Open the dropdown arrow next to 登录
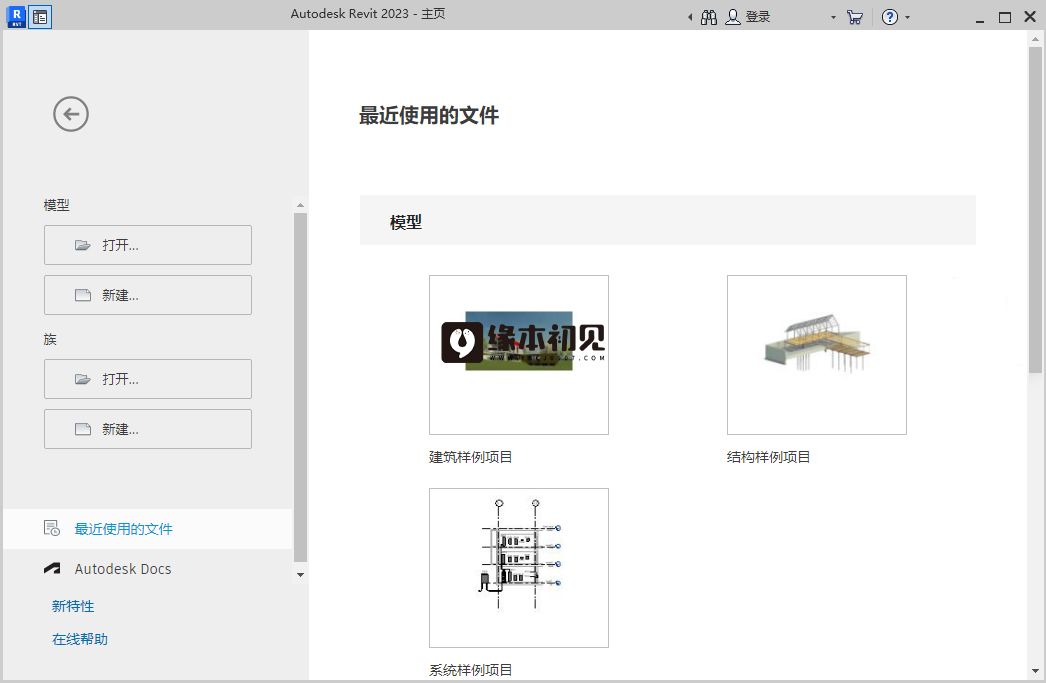 click(x=833, y=17)
